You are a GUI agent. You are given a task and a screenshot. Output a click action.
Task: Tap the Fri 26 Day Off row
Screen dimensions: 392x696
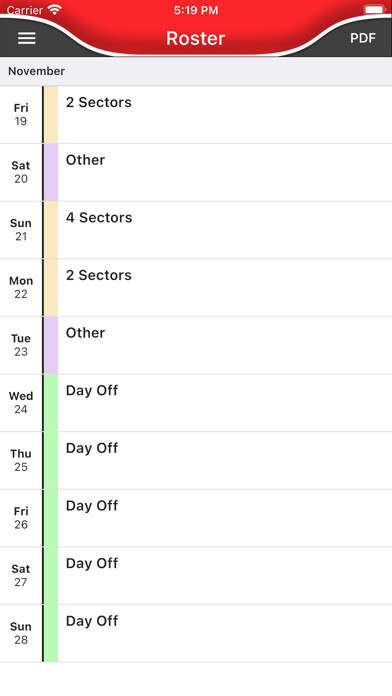tap(196, 518)
